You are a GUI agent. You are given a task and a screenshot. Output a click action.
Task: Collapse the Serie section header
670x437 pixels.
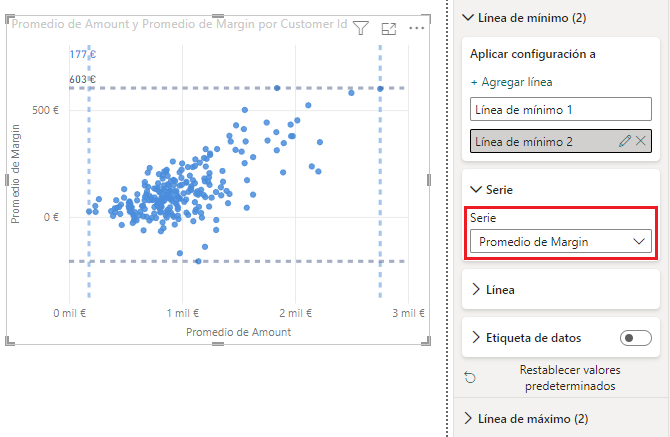(x=476, y=189)
